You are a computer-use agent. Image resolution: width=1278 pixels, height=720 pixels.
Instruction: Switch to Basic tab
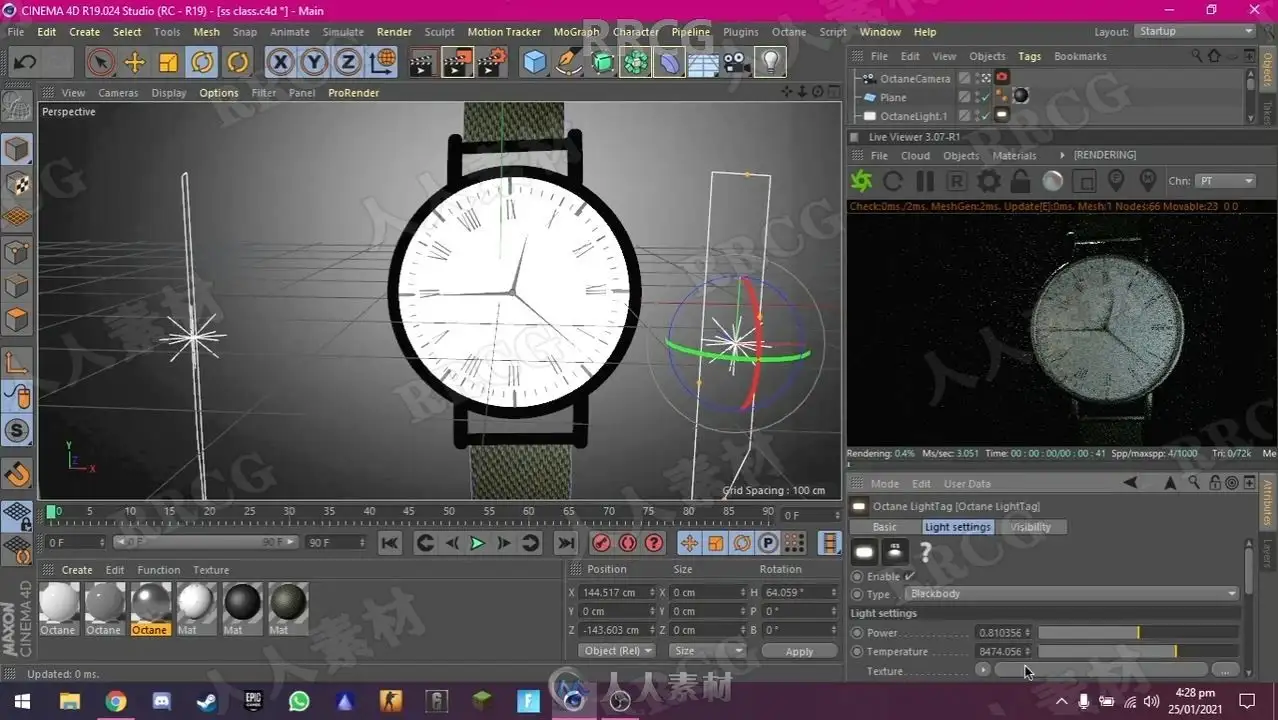point(884,527)
